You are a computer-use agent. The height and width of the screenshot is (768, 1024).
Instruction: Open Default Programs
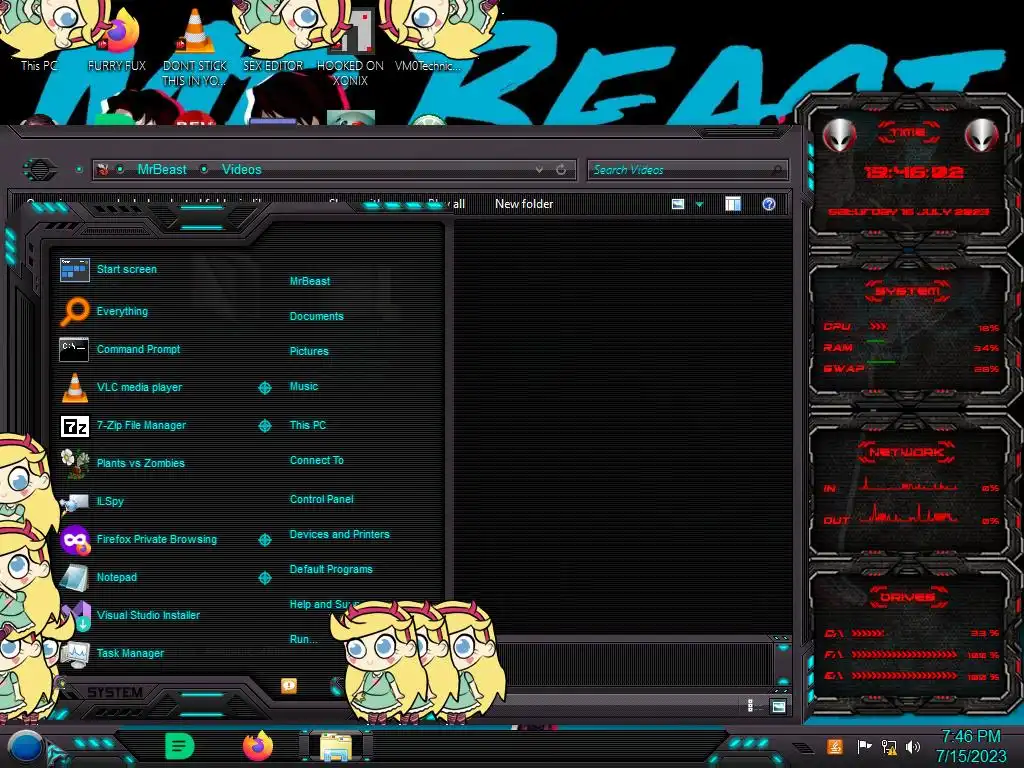click(x=331, y=569)
